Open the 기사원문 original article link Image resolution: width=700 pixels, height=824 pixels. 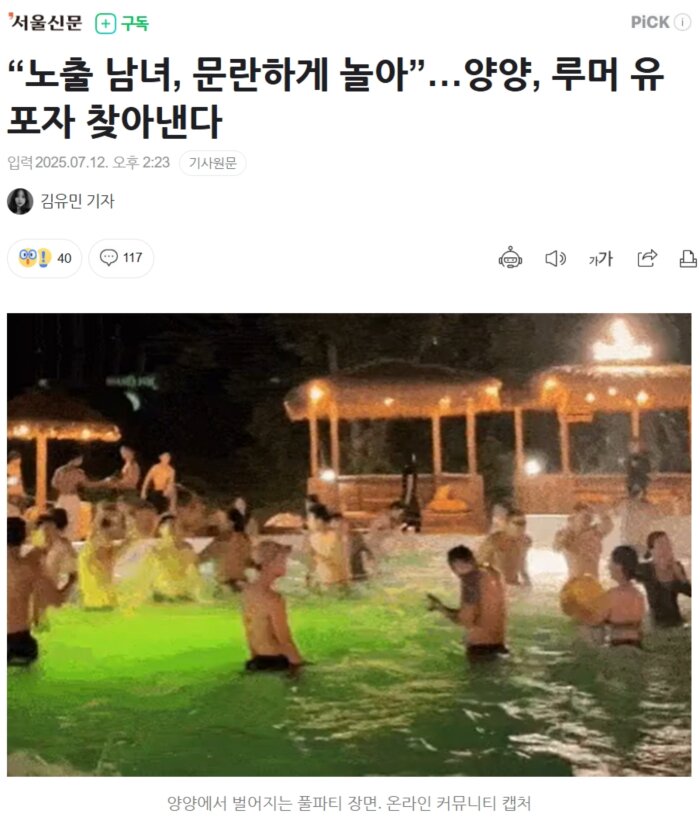click(212, 163)
